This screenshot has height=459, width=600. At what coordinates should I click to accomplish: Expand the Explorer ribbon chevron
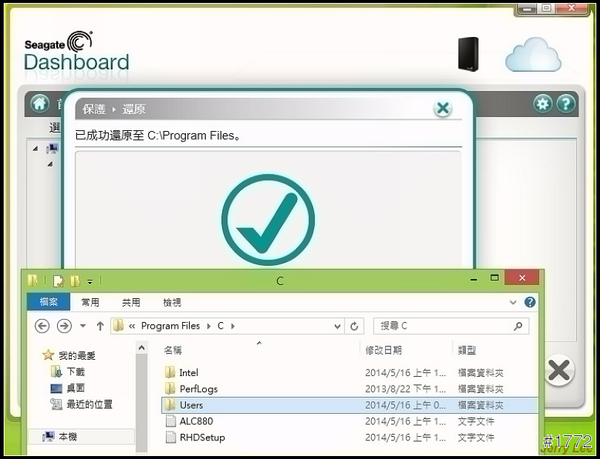click(x=513, y=302)
